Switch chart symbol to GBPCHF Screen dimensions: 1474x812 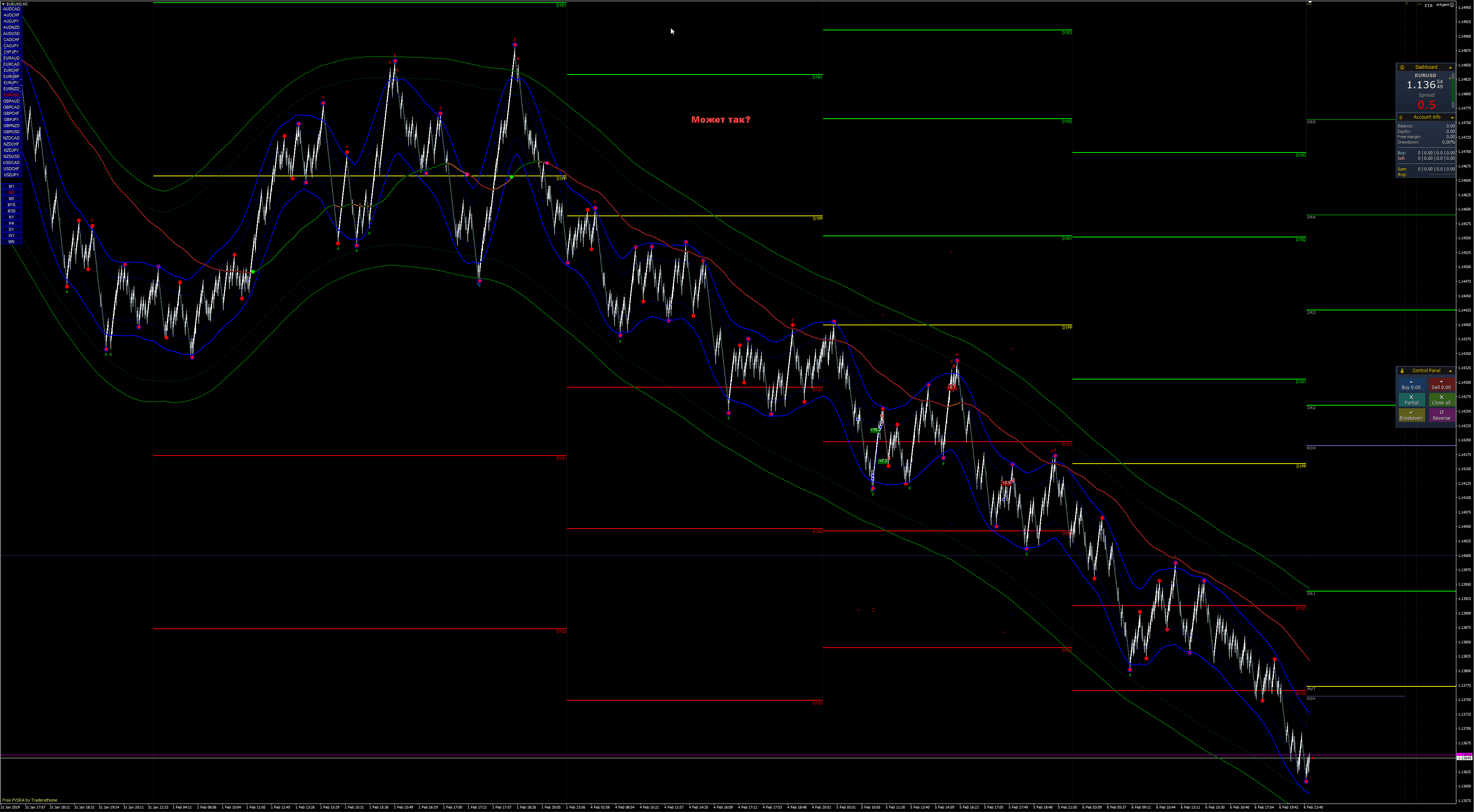coord(12,113)
